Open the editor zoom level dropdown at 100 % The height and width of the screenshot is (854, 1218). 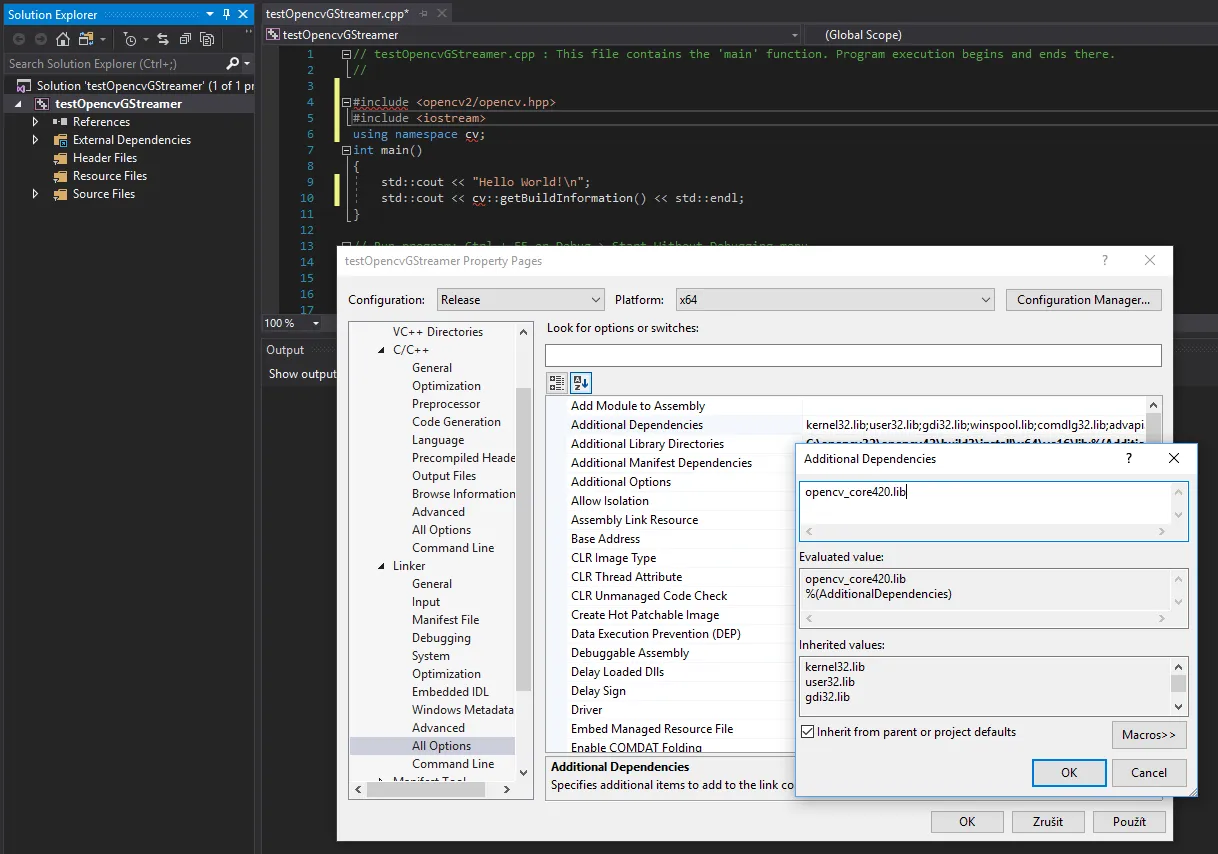(316, 323)
